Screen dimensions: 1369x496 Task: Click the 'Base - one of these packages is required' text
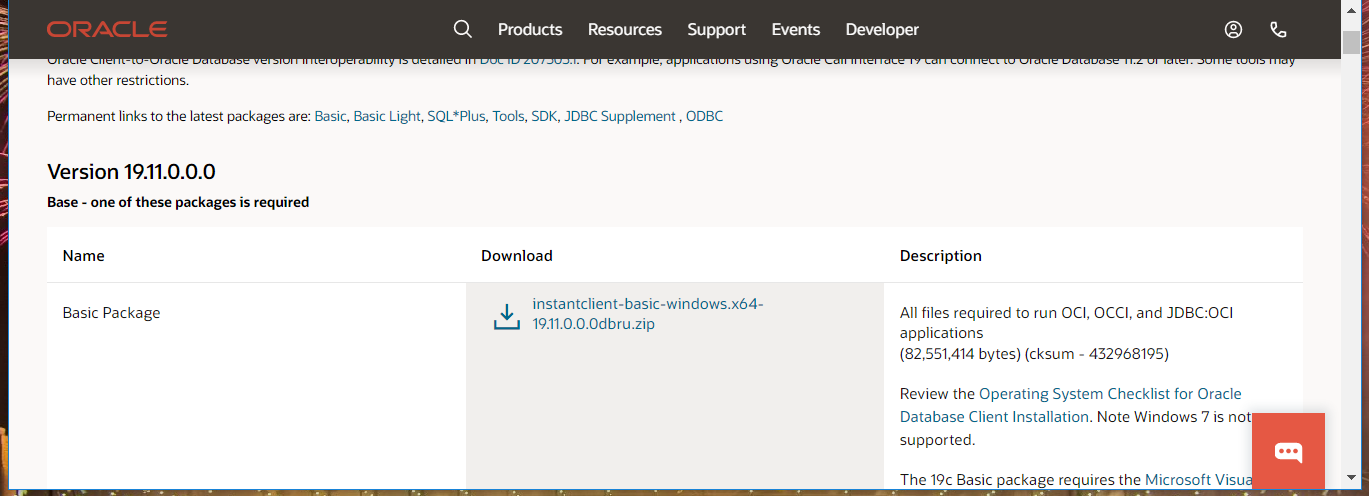(178, 202)
